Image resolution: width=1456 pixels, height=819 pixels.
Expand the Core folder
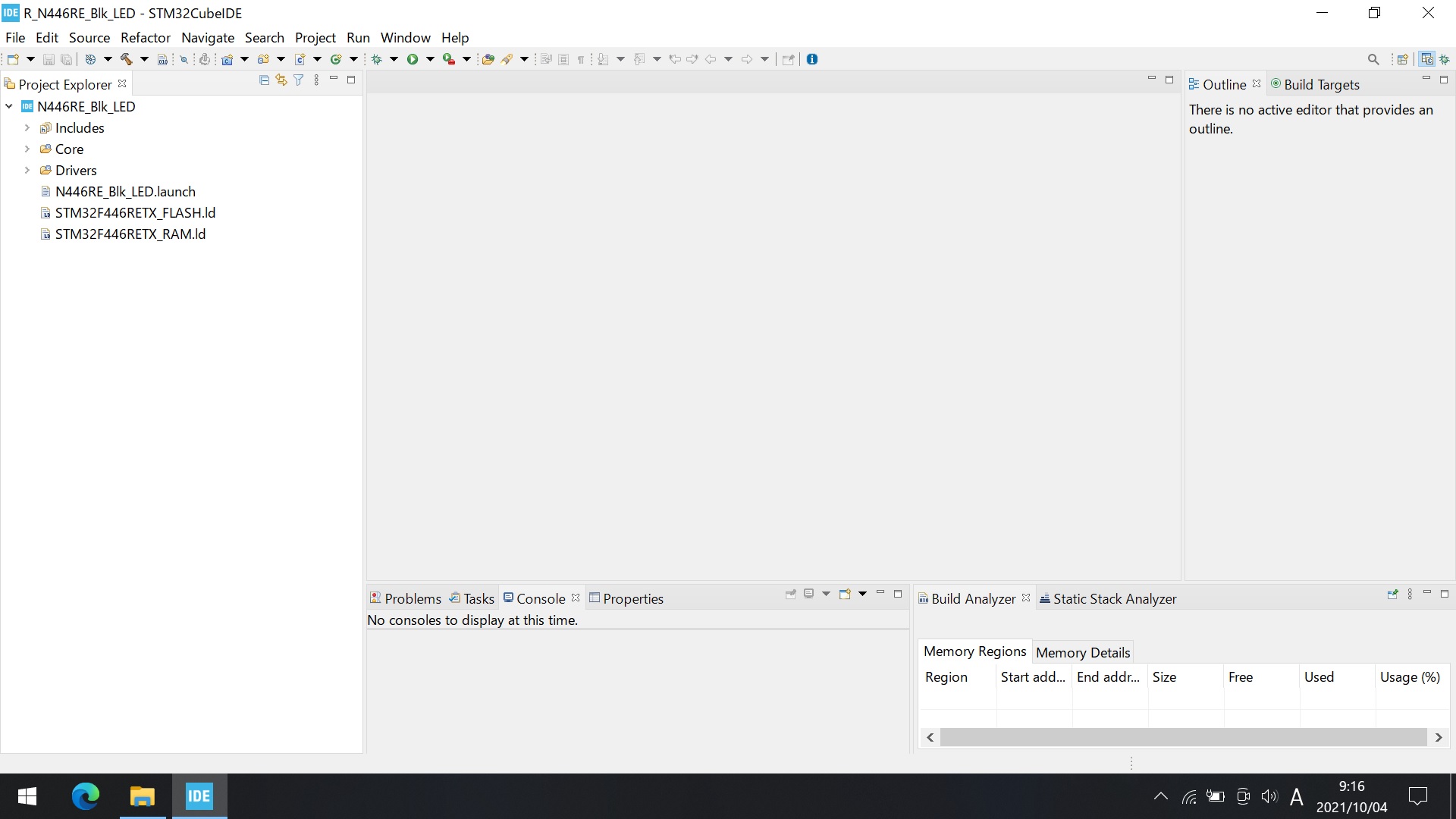click(27, 149)
